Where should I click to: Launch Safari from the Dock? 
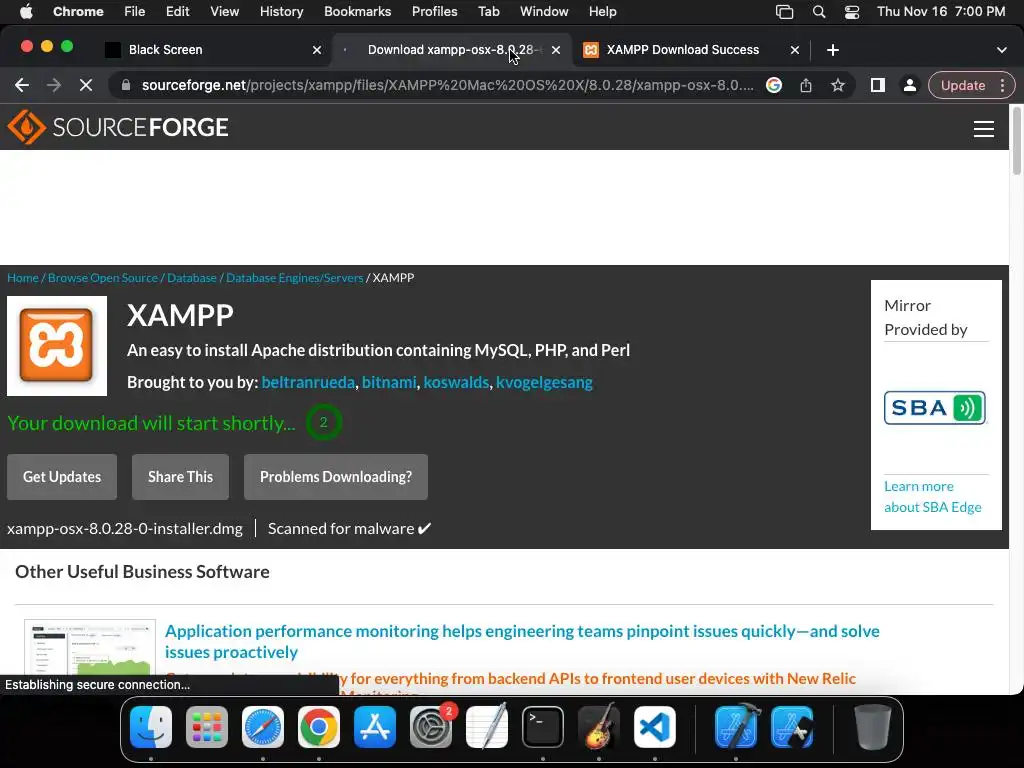coord(263,727)
